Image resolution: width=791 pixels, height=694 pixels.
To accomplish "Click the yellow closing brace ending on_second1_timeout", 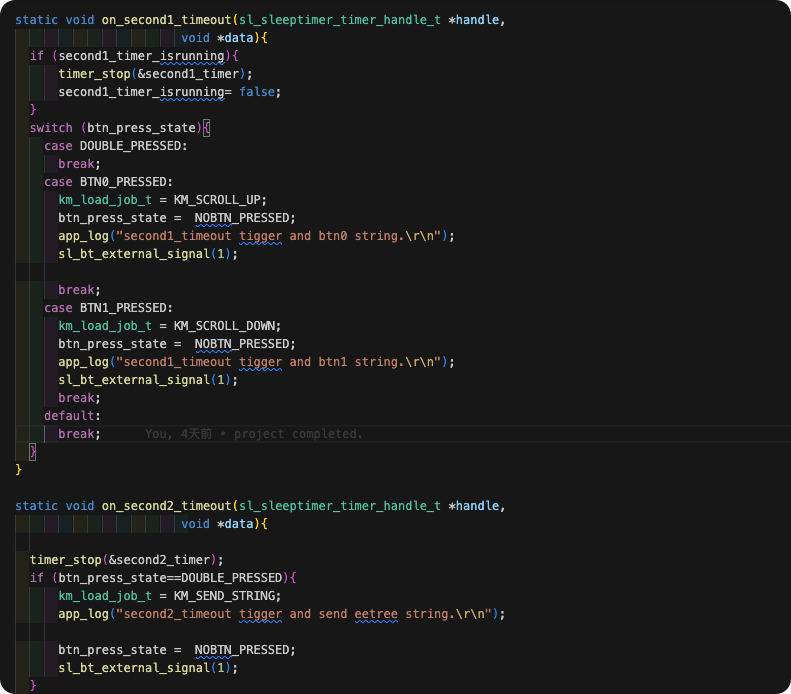I will pos(19,470).
